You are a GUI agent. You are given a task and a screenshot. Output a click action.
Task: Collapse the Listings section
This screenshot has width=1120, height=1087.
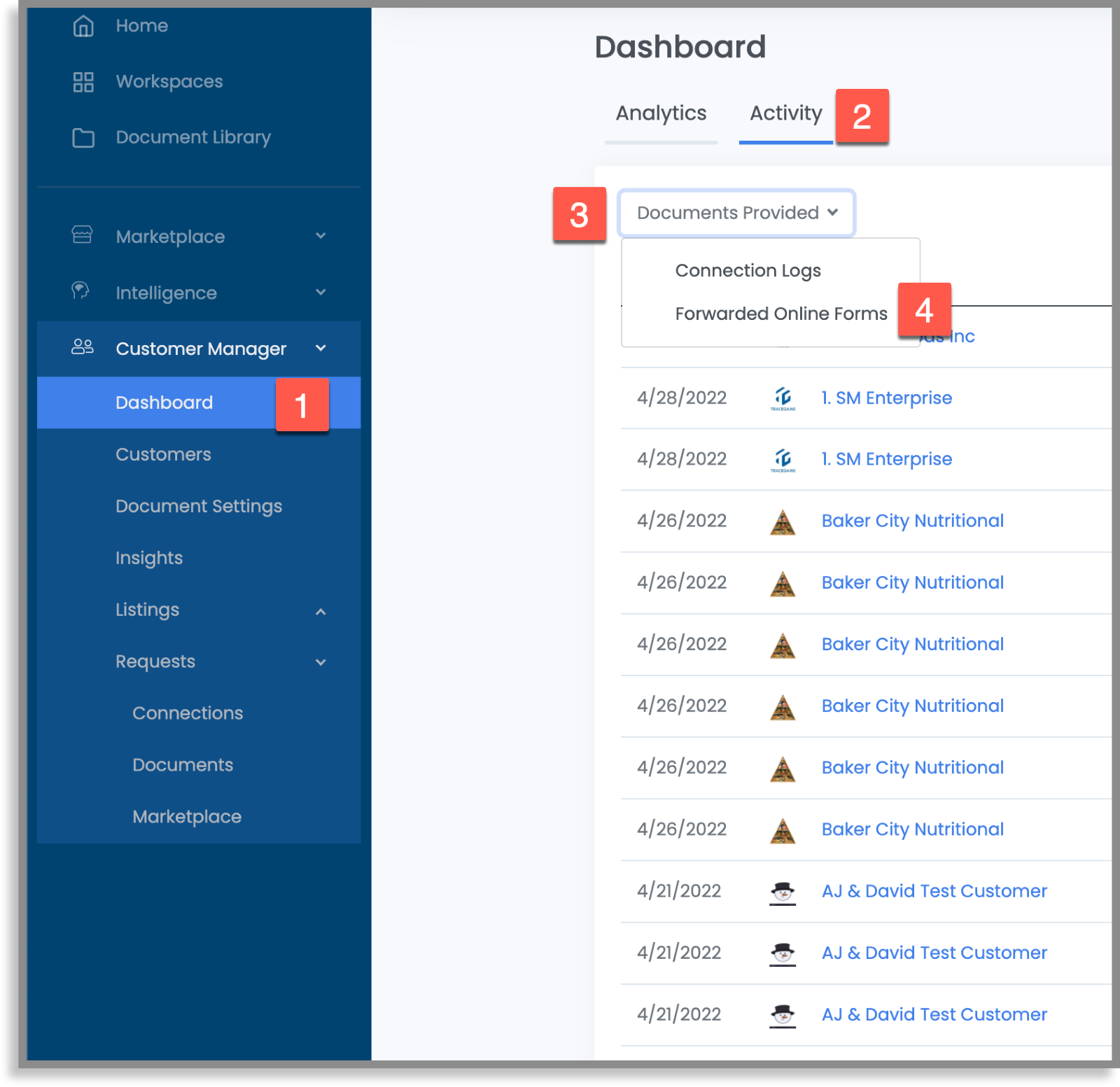(x=321, y=610)
